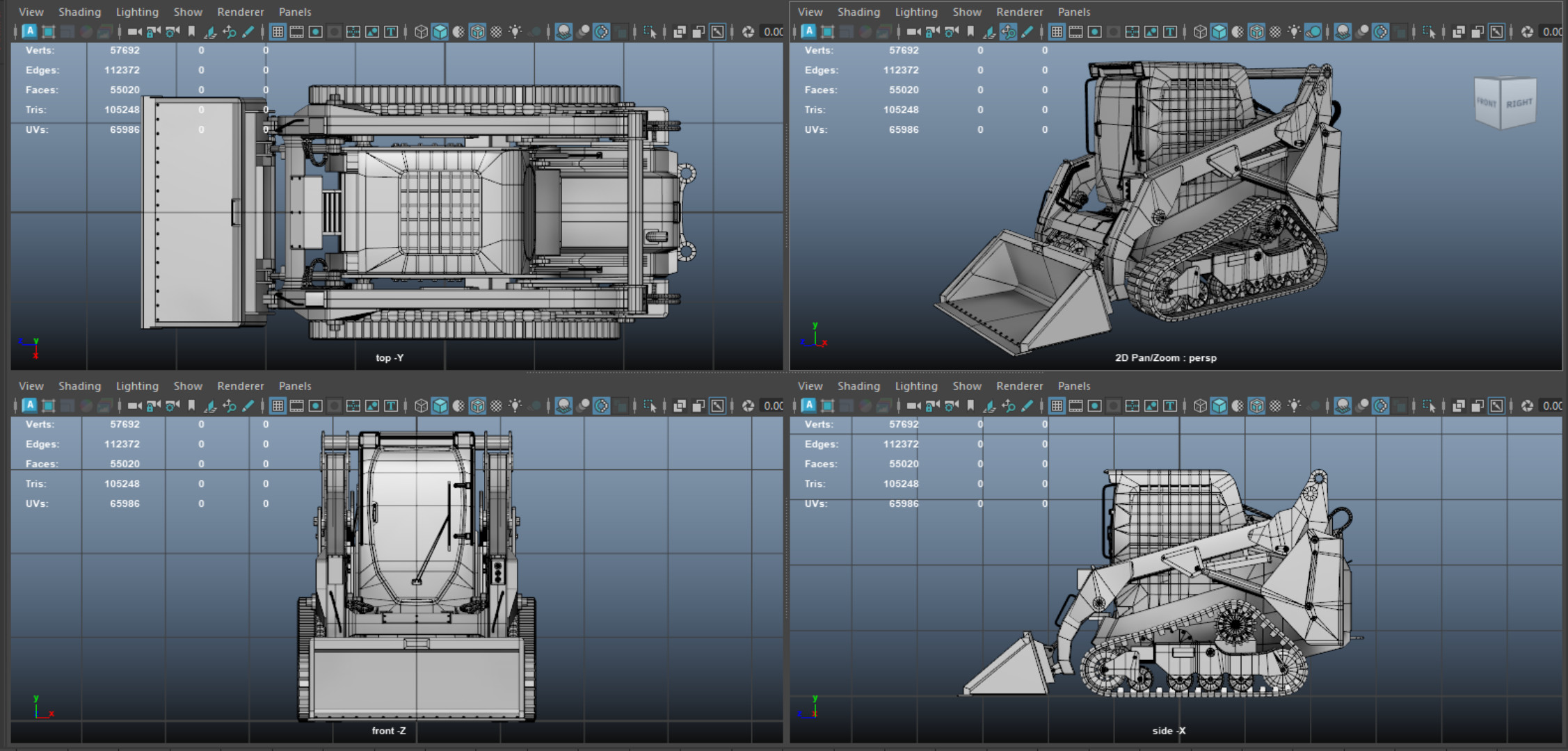Open Show menu in front view panel
This screenshot has height=751, width=1568.
point(188,386)
